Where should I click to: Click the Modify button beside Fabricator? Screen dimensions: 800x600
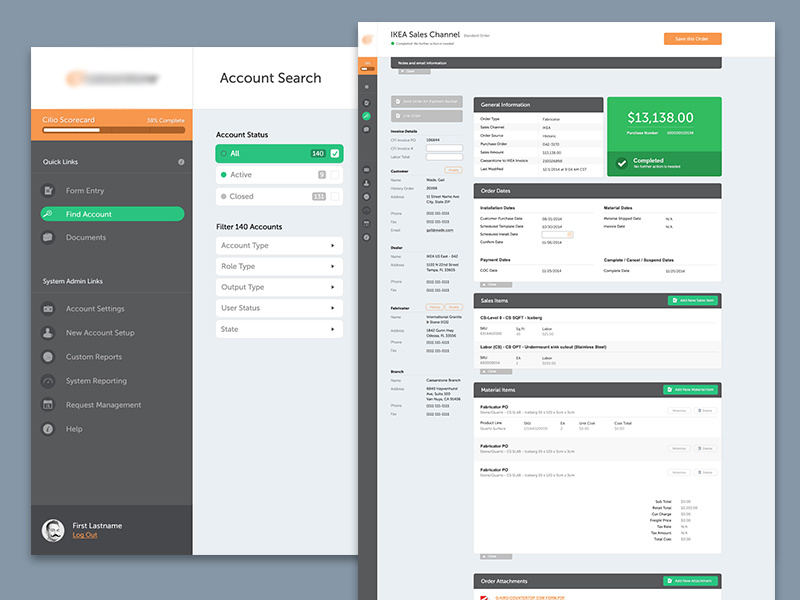pyautogui.click(x=454, y=307)
